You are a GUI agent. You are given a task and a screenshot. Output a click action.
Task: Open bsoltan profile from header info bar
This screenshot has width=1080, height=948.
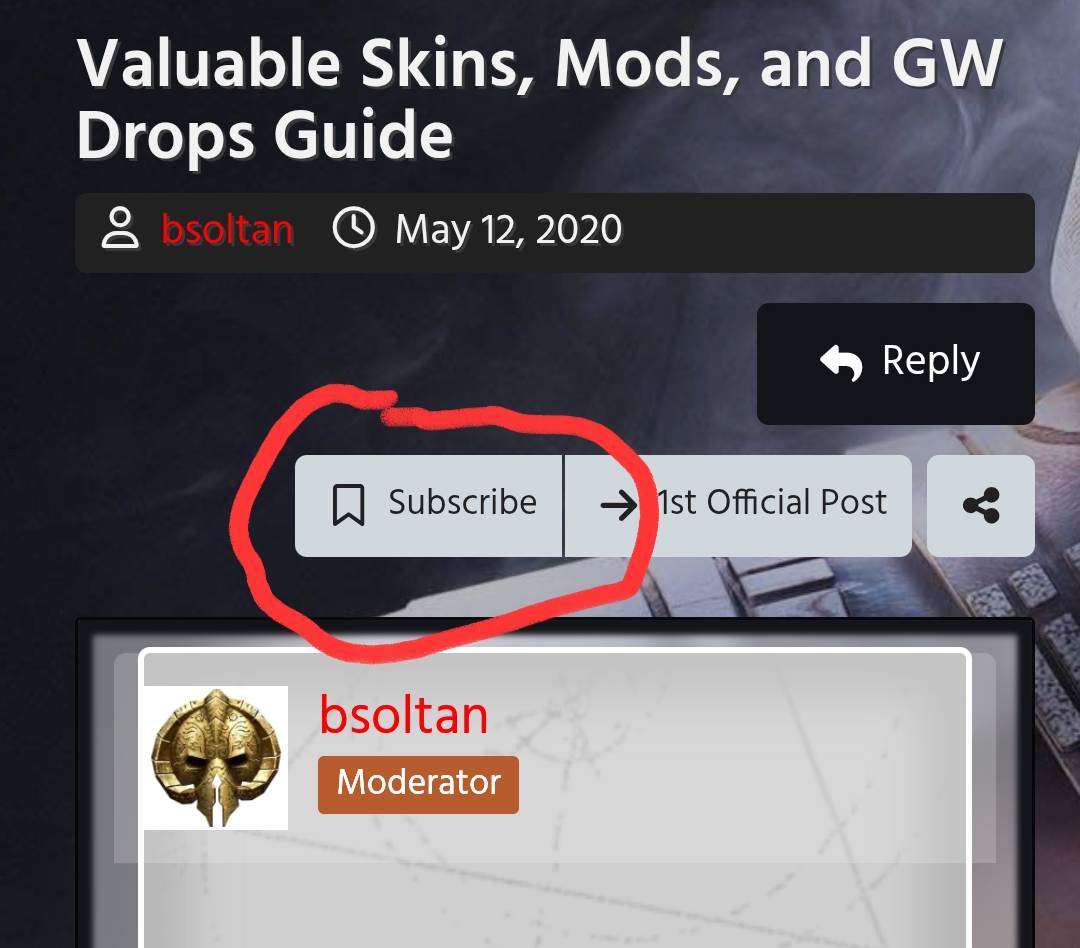(x=227, y=229)
